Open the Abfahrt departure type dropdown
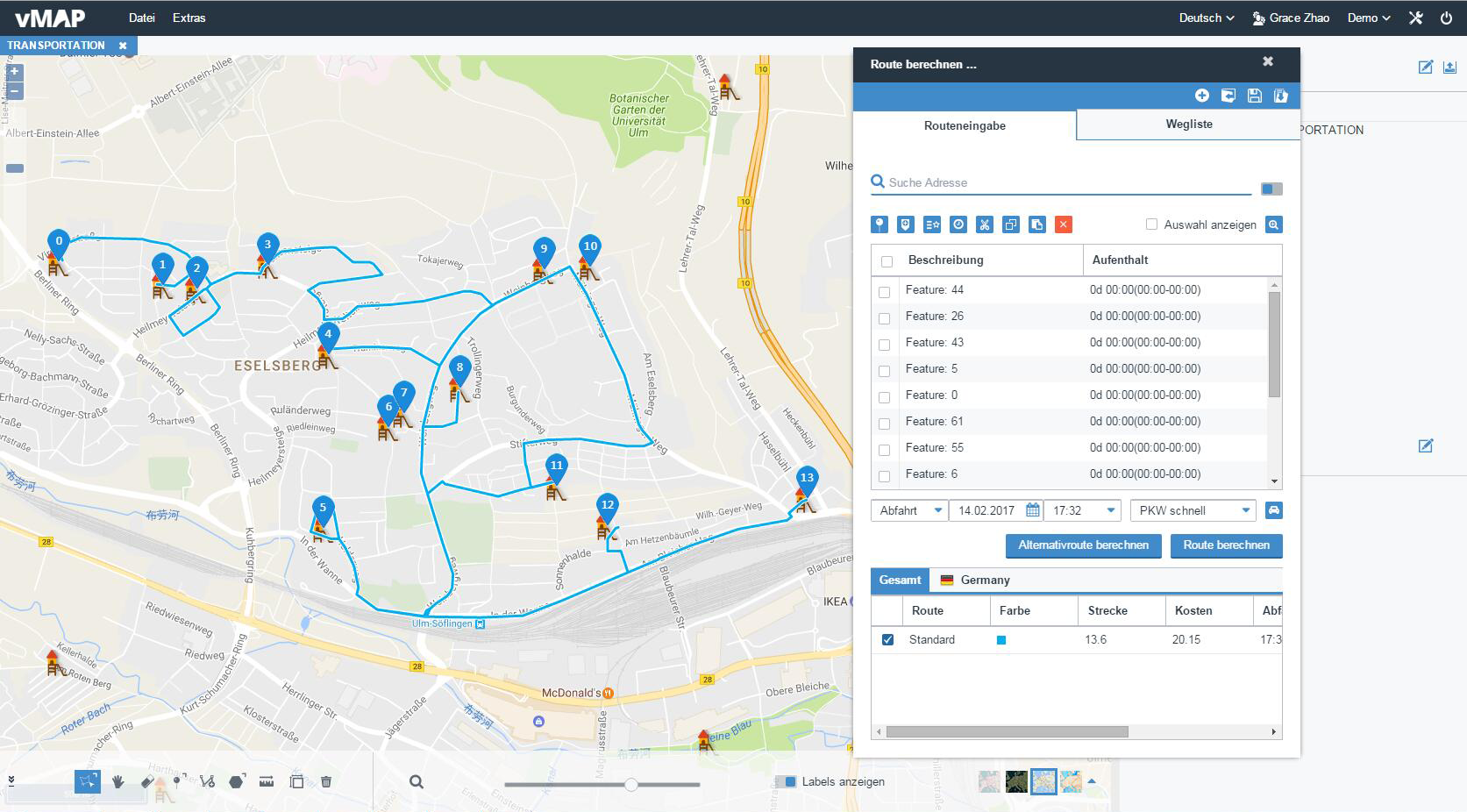Screen dimensions: 1467x812 click(x=909, y=510)
